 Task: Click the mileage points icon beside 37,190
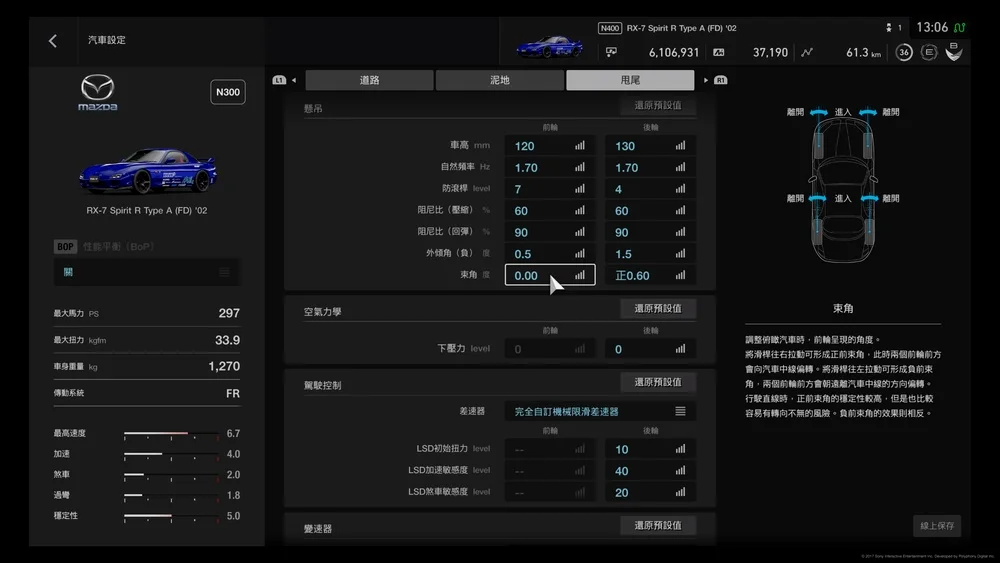[x=719, y=52]
